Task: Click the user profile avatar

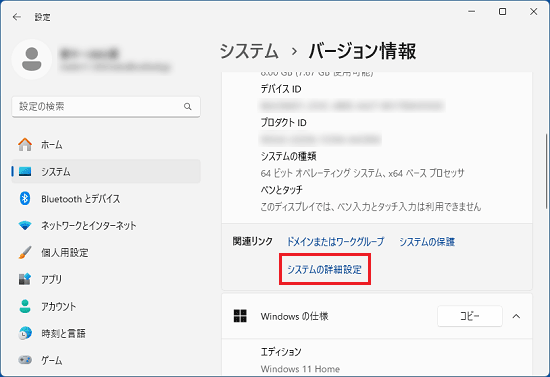Action: [32, 59]
